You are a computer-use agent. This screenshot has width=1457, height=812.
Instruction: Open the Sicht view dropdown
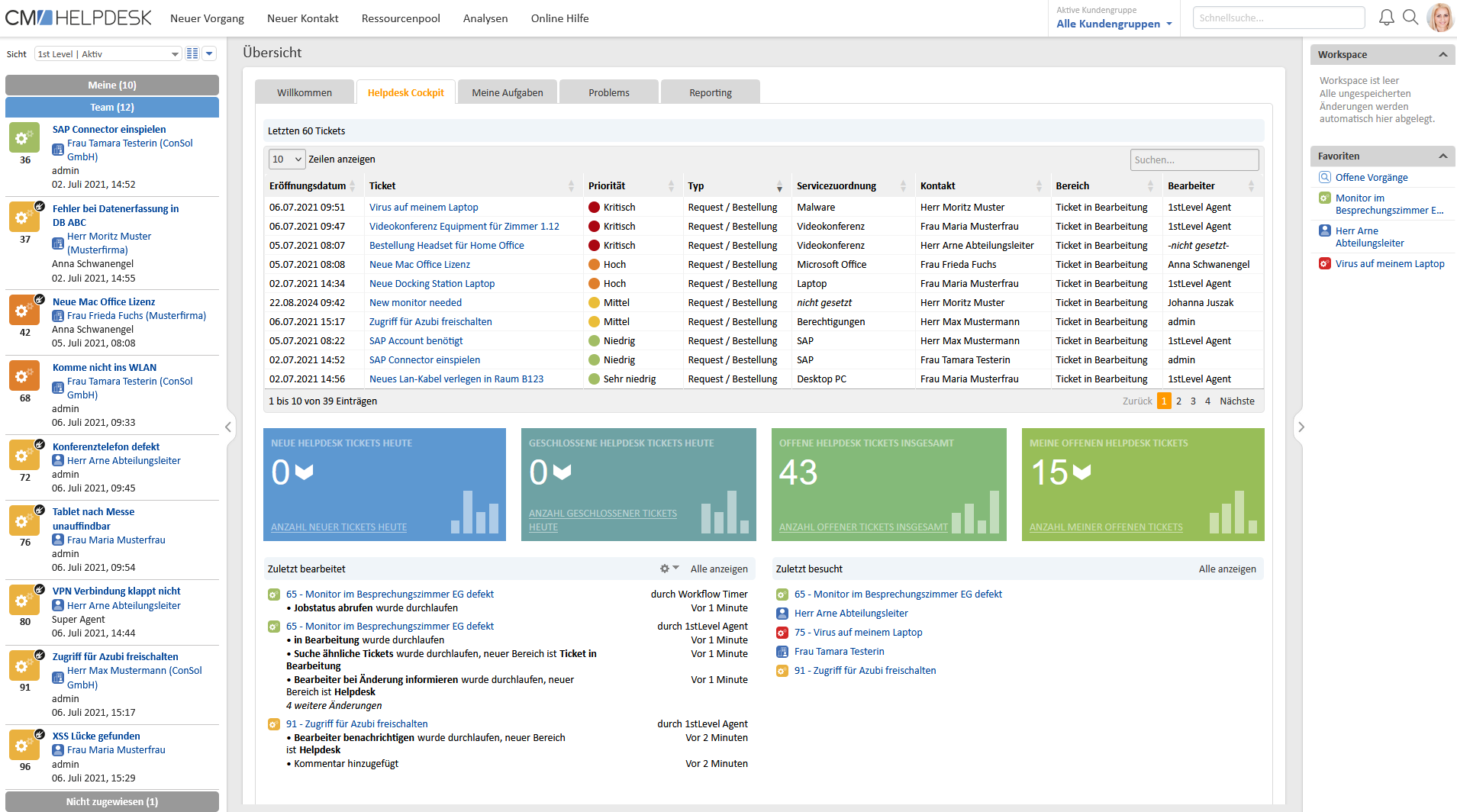[108, 53]
